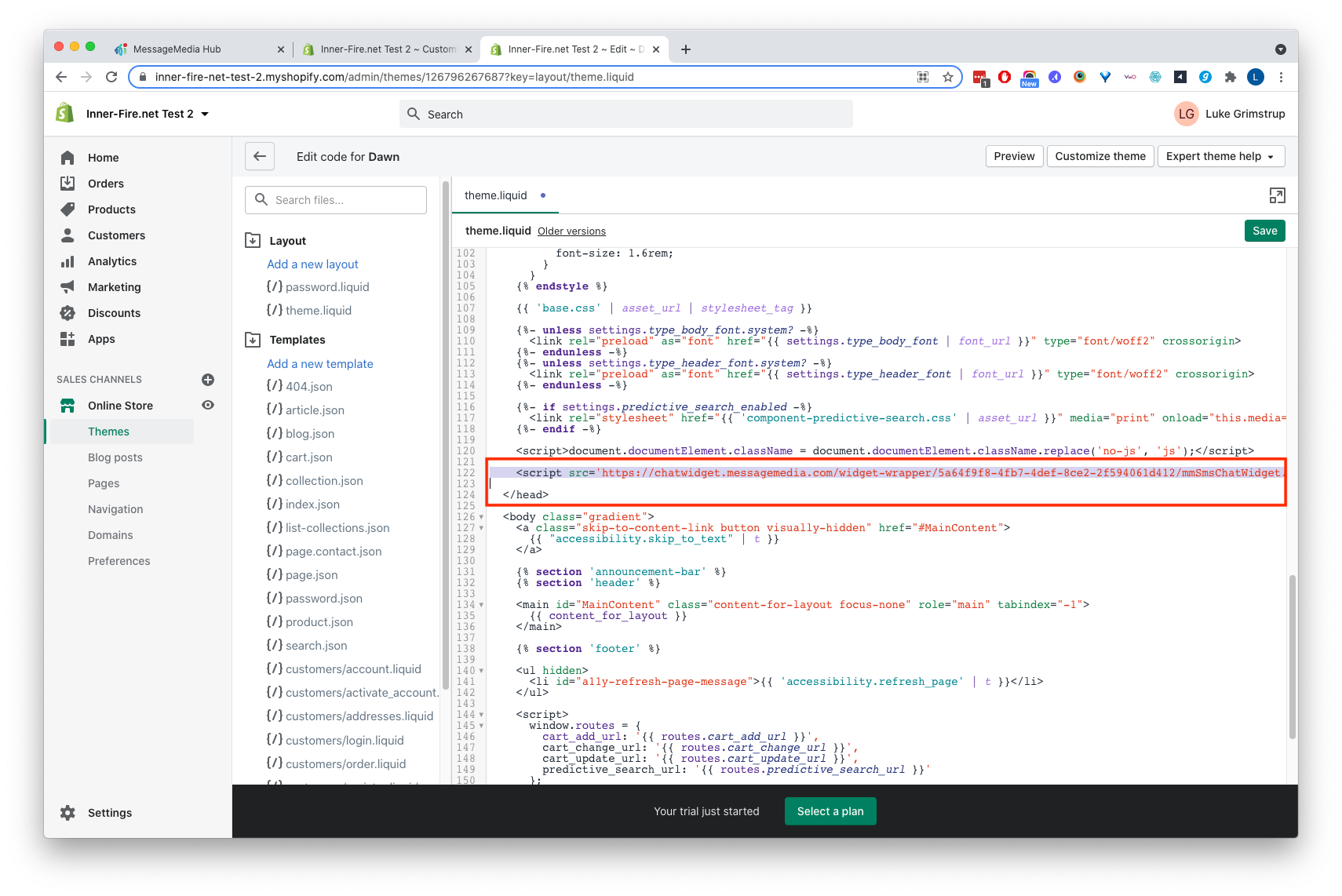Fold code at line 144

481,715
